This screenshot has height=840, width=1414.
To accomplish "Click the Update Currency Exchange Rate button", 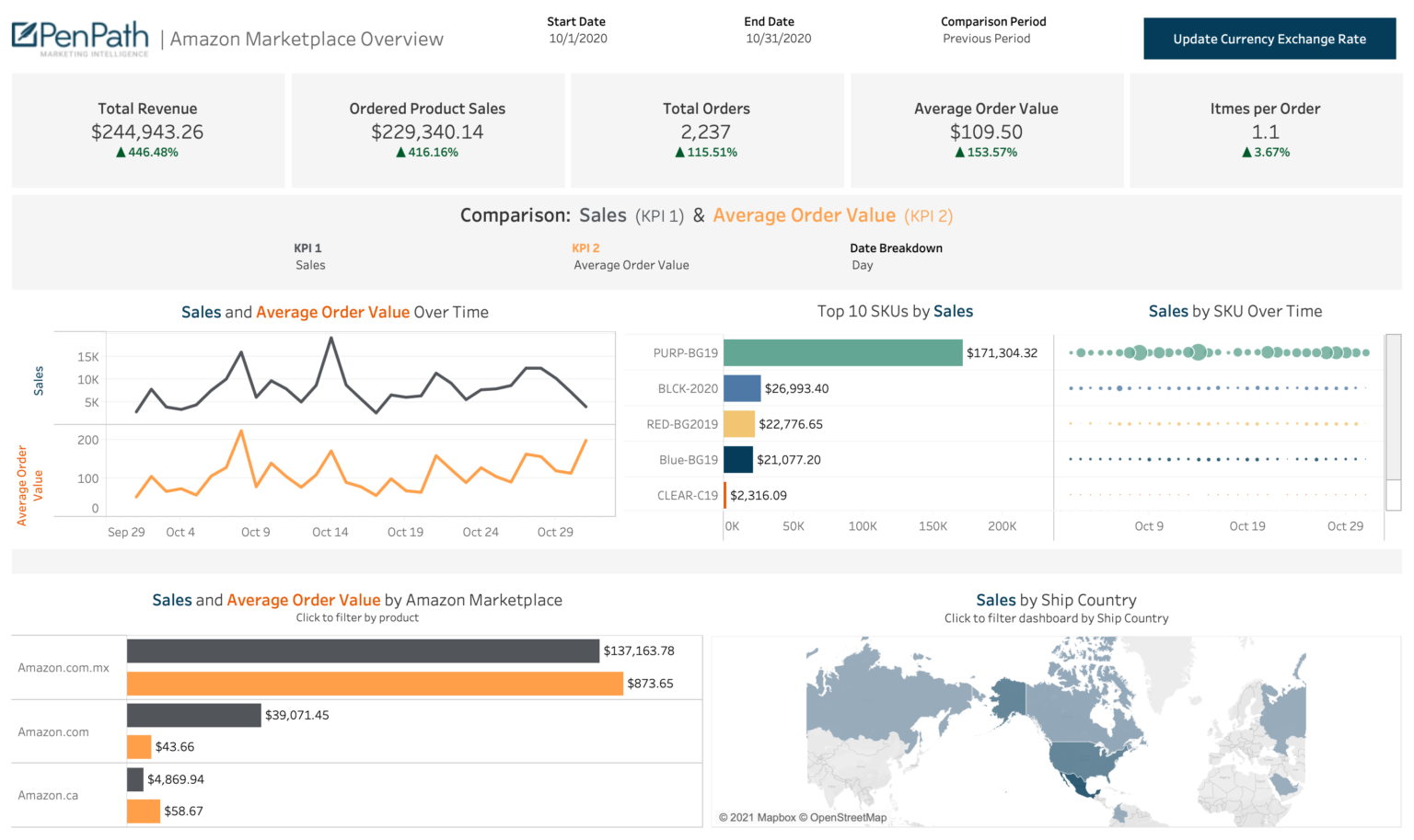I will click(1269, 39).
